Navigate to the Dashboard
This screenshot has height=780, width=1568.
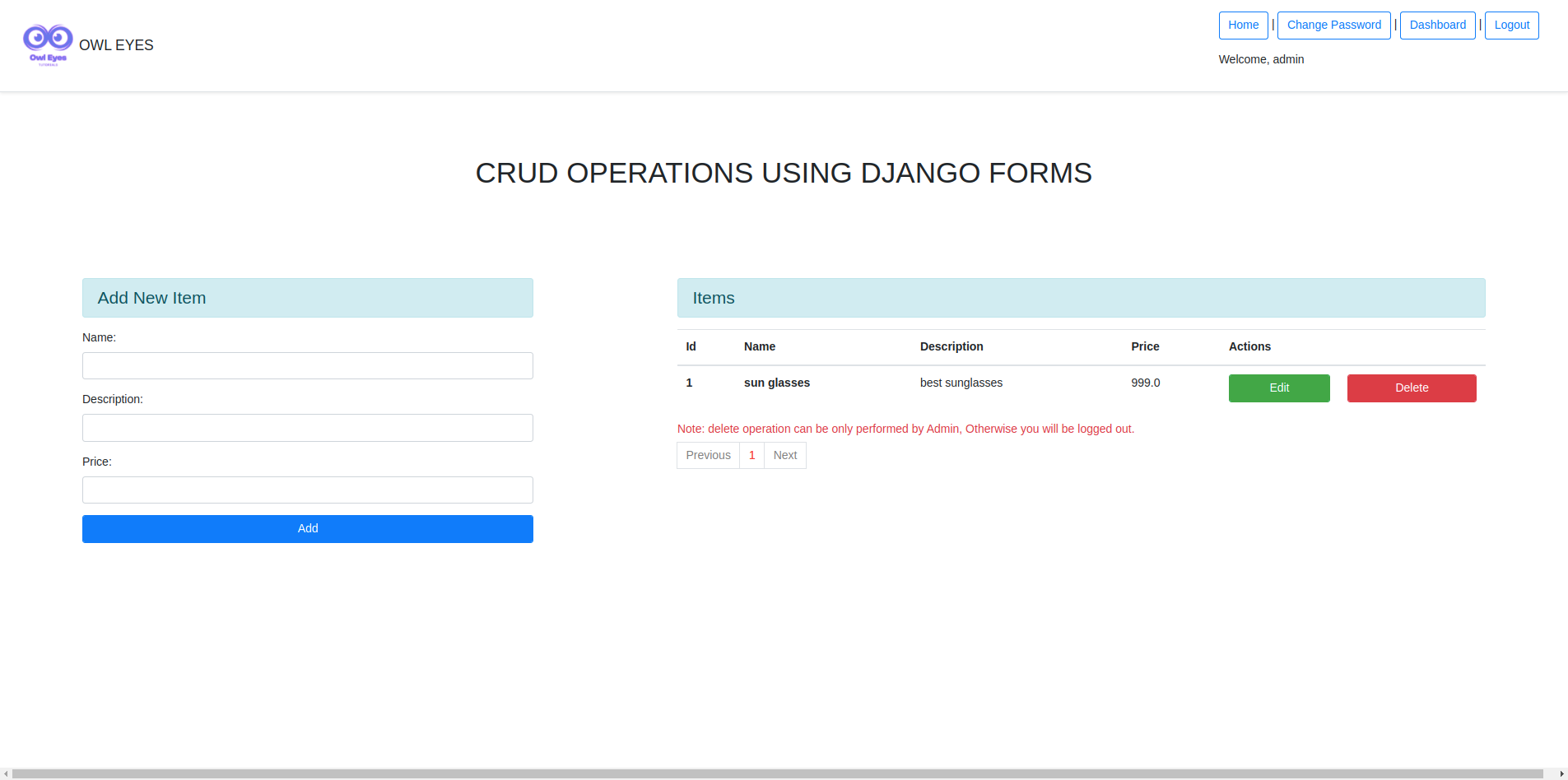1437,26
